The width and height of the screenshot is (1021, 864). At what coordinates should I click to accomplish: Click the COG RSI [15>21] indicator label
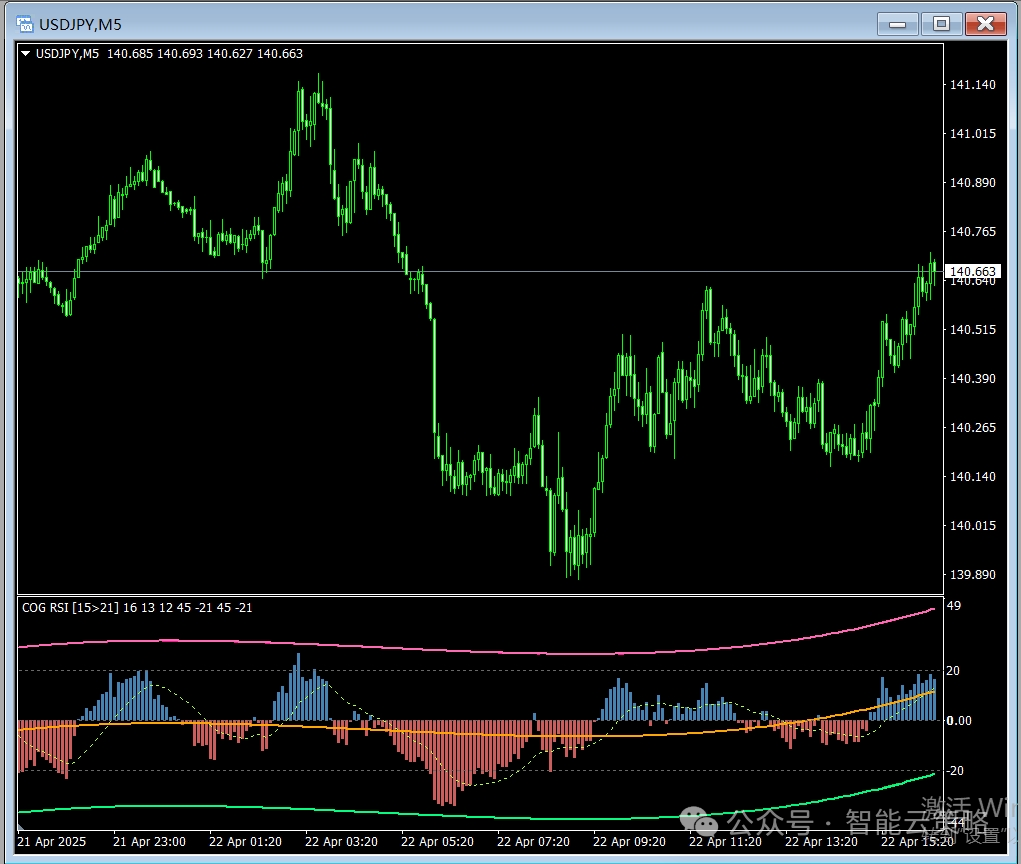pos(137,607)
